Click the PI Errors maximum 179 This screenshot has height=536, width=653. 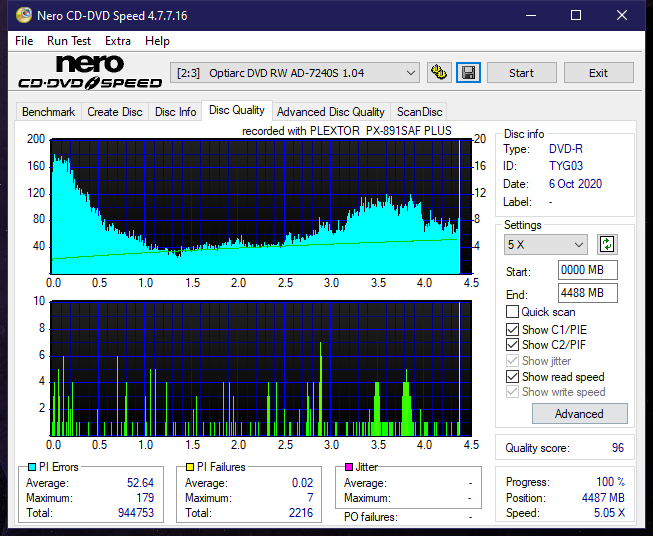[145, 498]
